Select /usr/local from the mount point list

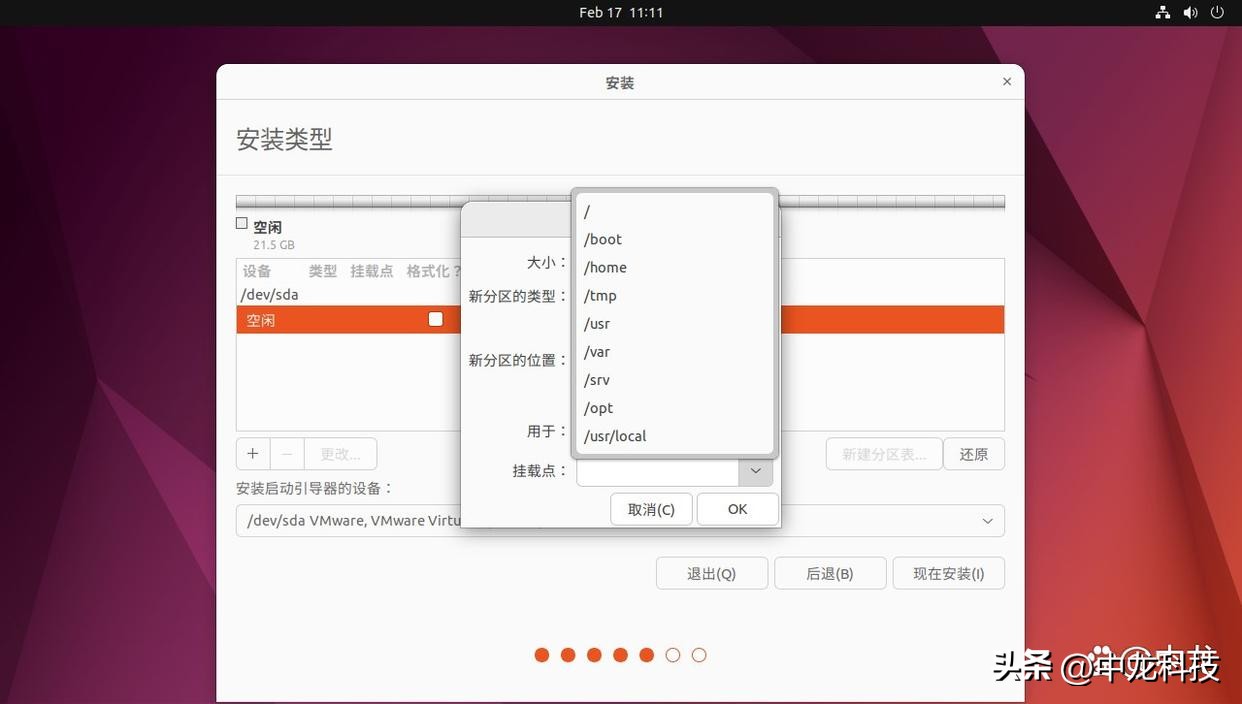pyautogui.click(x=614, y=435)
